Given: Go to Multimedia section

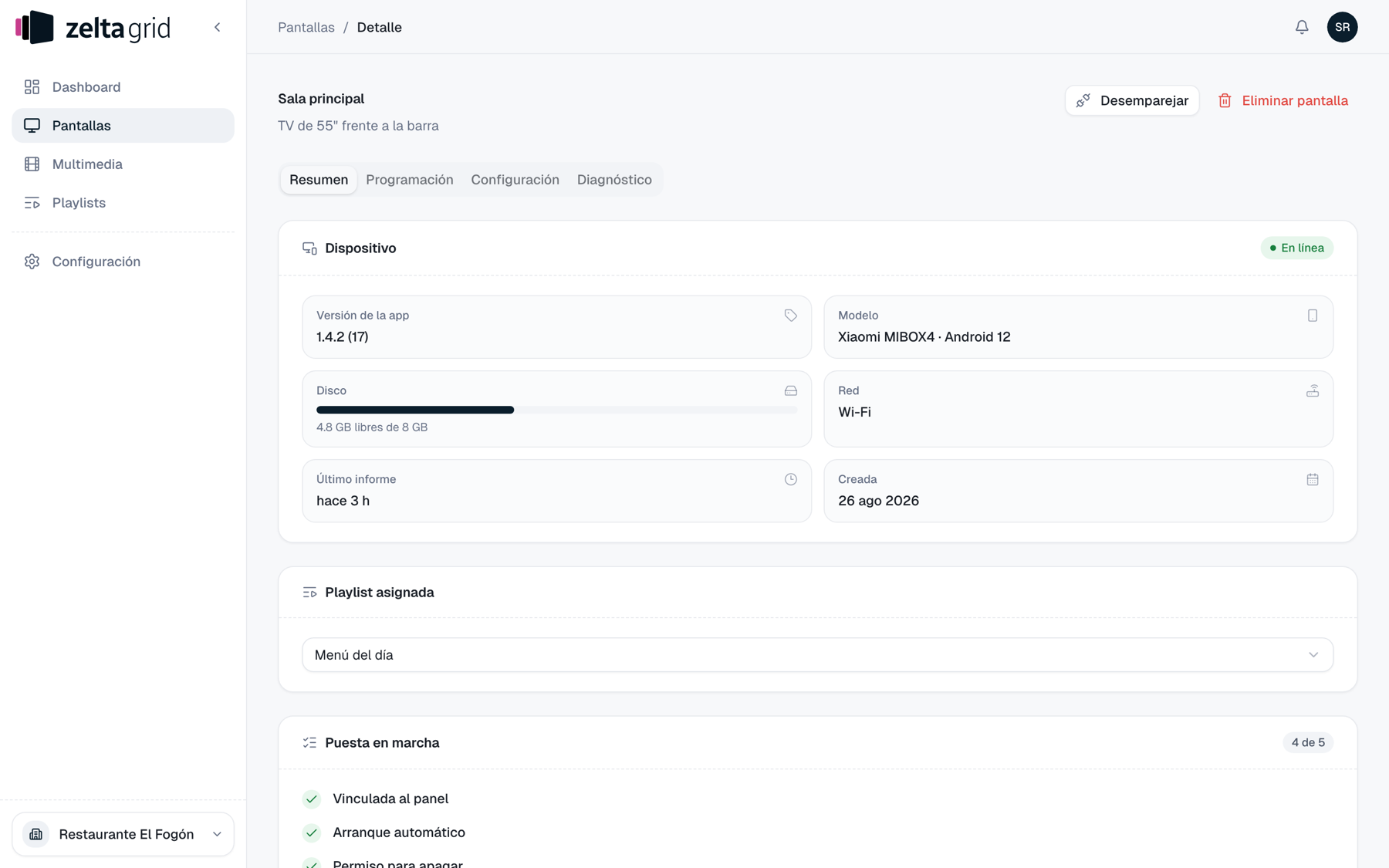Looking at the screenshot, I should (x=123, y=164).
